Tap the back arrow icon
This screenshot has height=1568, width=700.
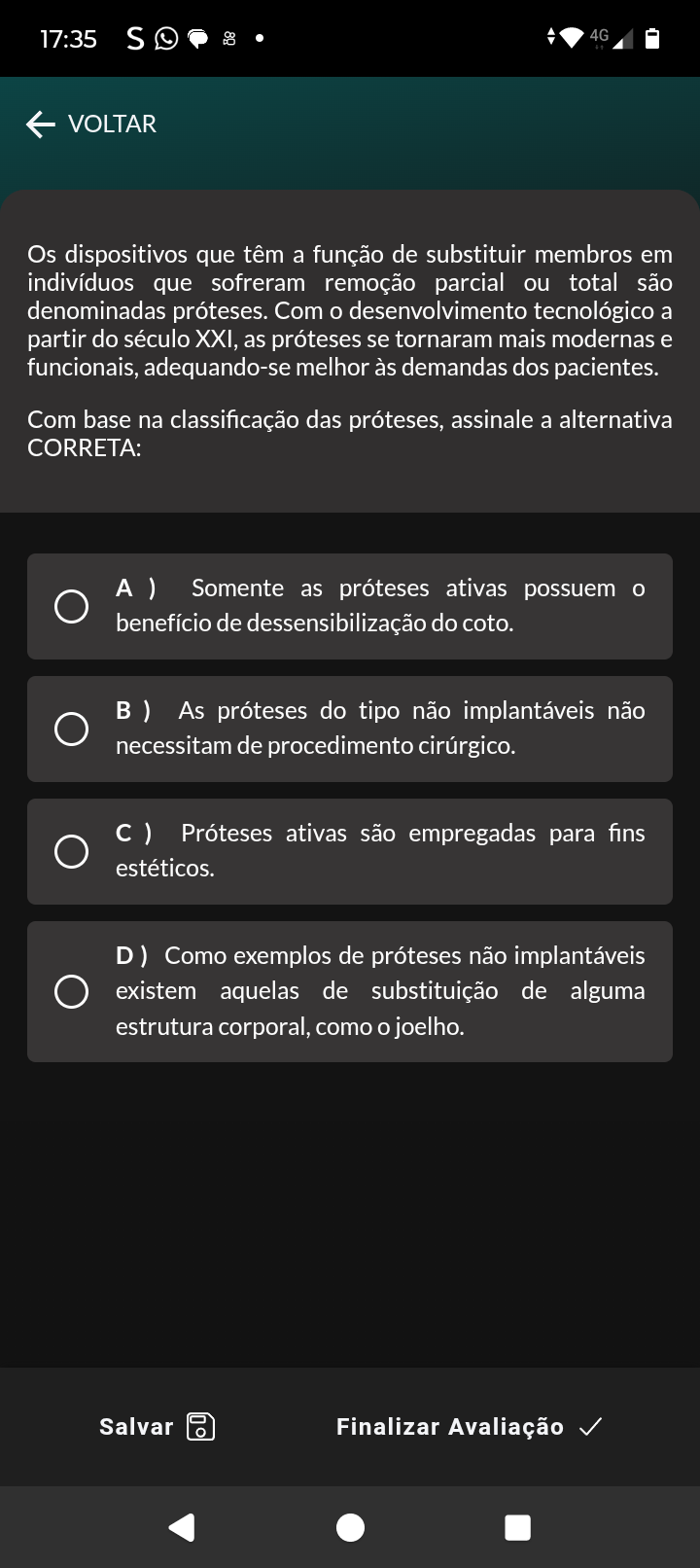40,125
